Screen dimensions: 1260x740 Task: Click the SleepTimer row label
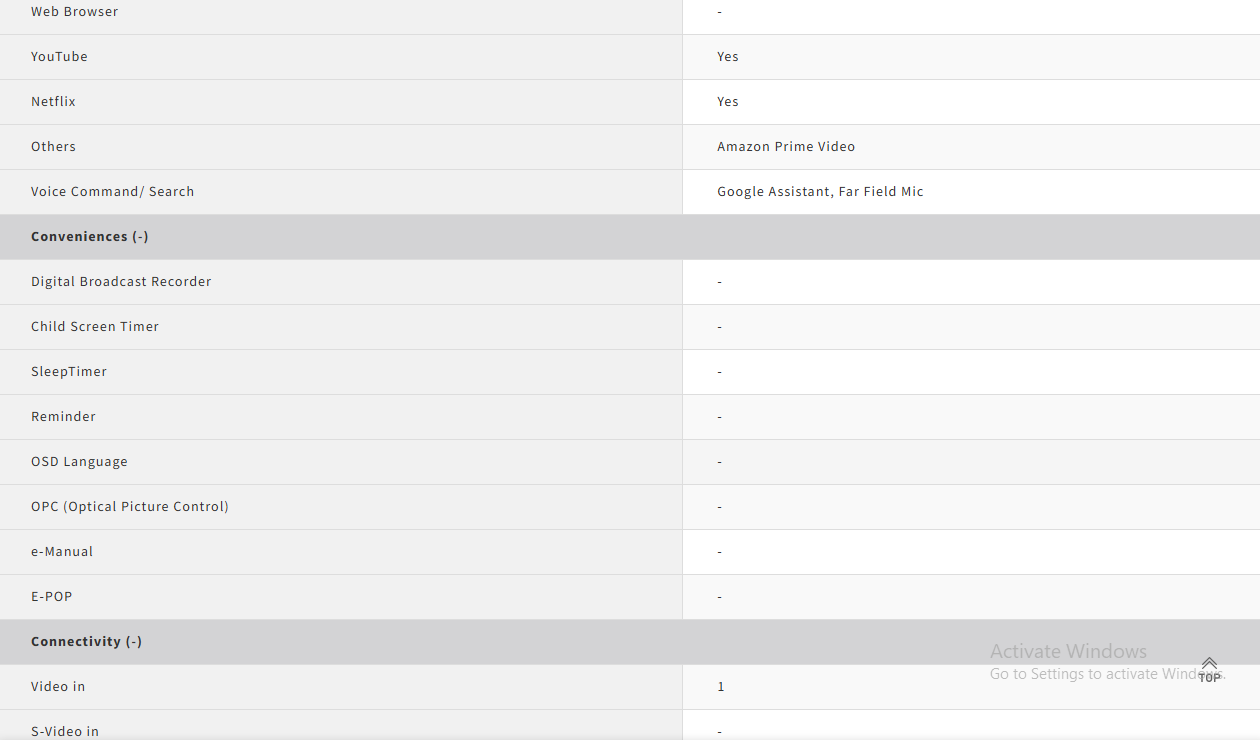69,372
